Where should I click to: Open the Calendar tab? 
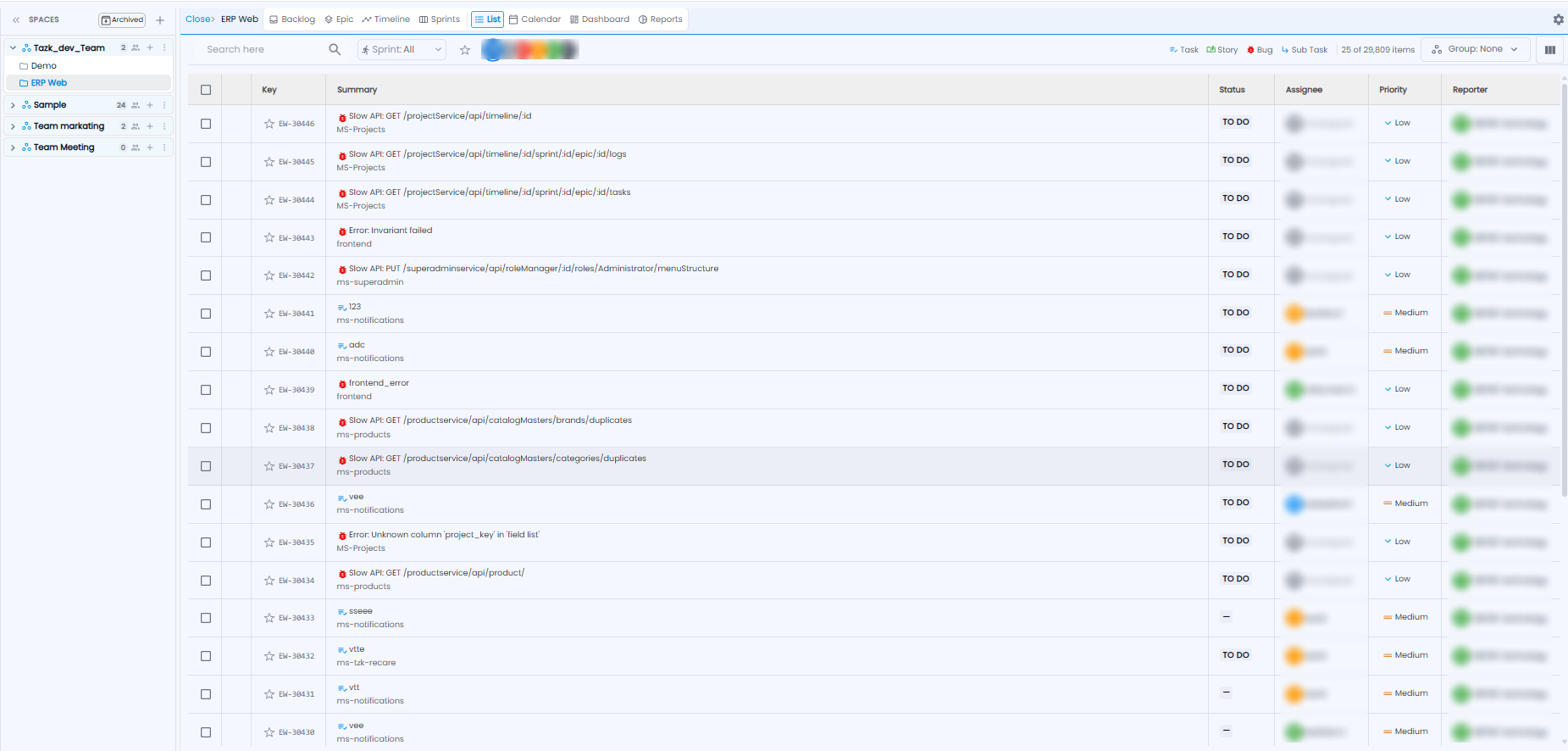click(x=535, y=19)
